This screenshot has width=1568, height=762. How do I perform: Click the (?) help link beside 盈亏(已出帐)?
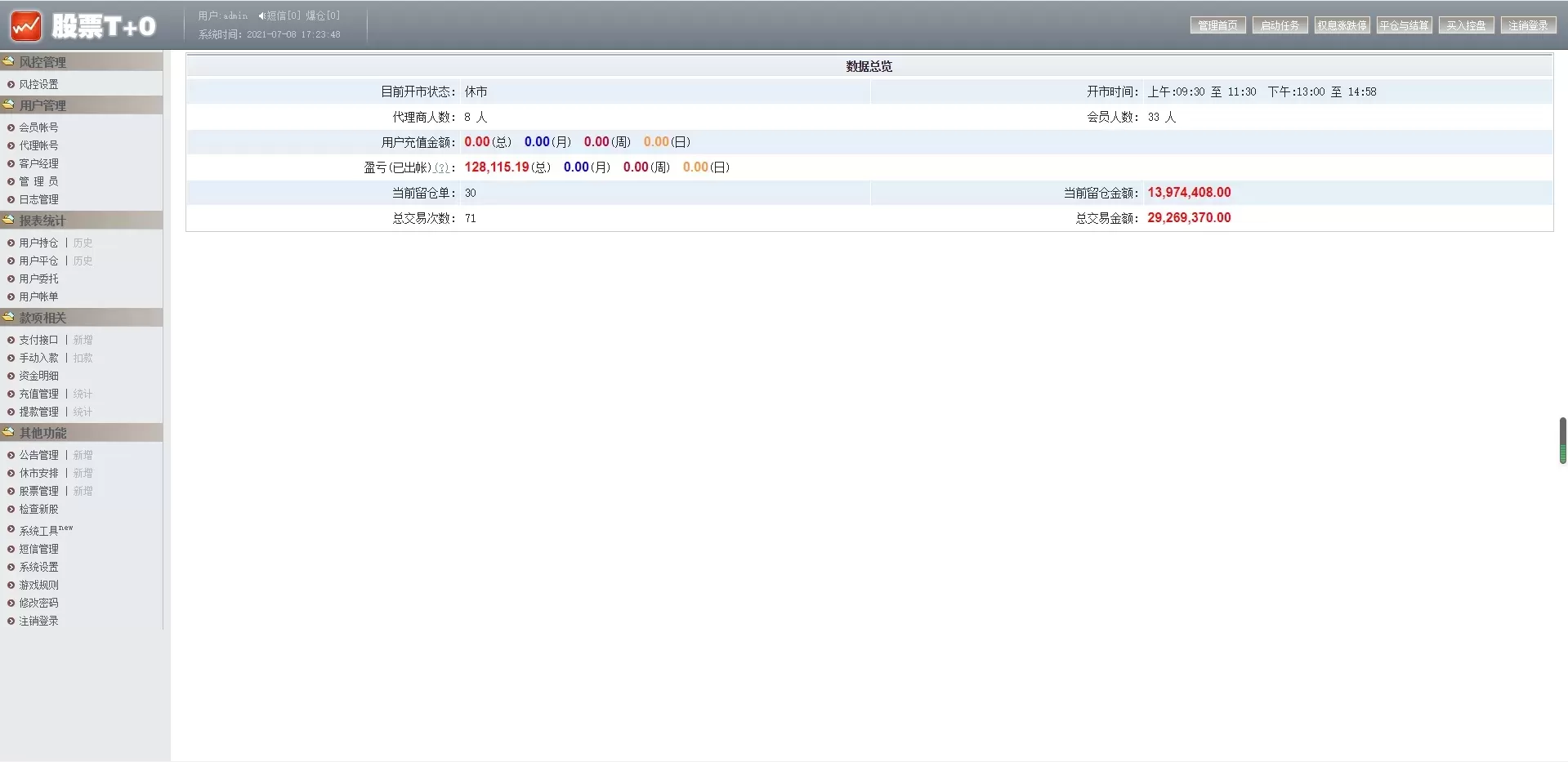click(x=441, y=168)
